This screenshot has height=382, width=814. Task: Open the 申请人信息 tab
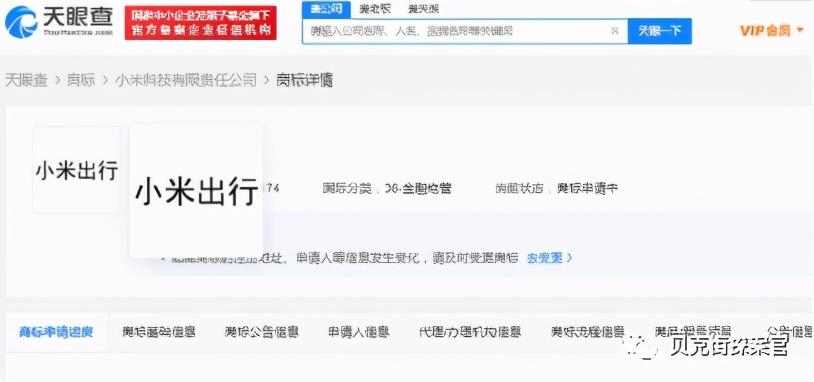click(359, 332)
